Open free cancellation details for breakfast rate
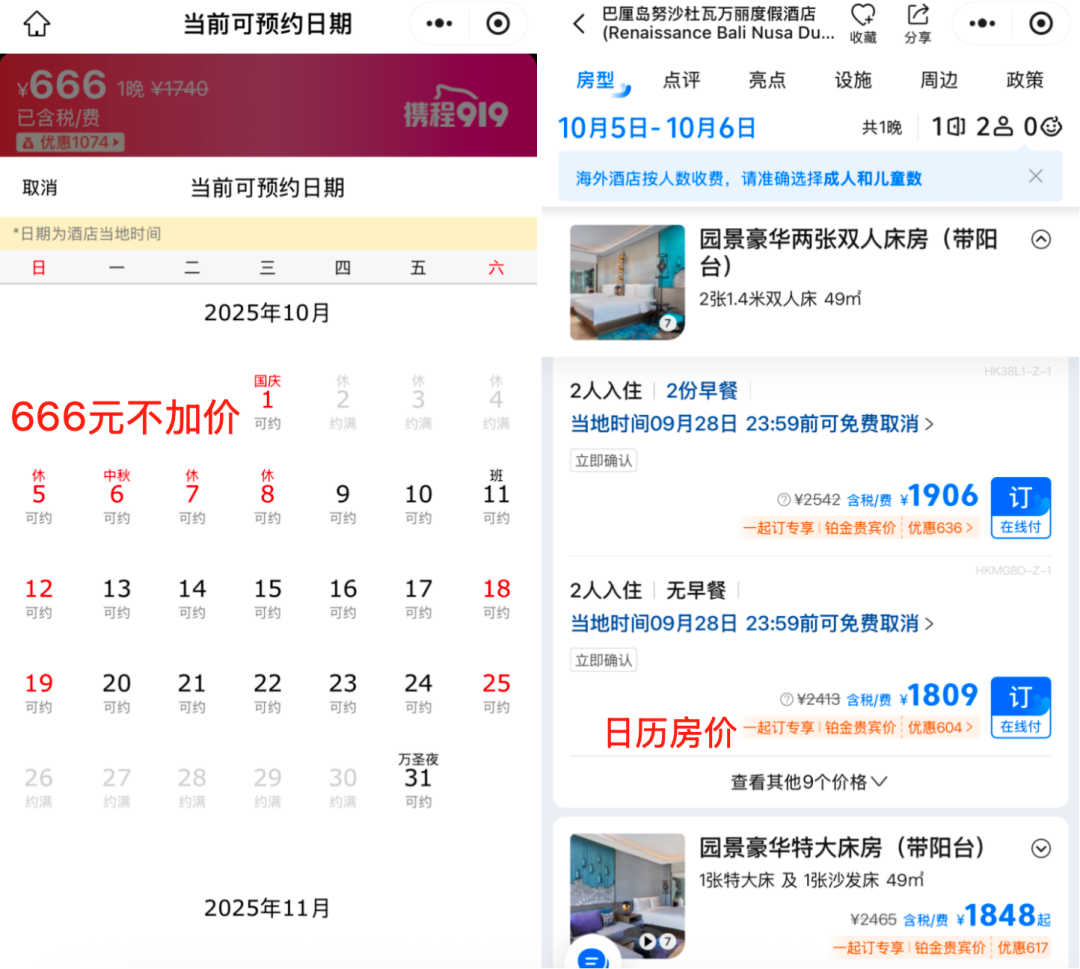This screenshot has height=969, width=1080. tap(752, 424)
